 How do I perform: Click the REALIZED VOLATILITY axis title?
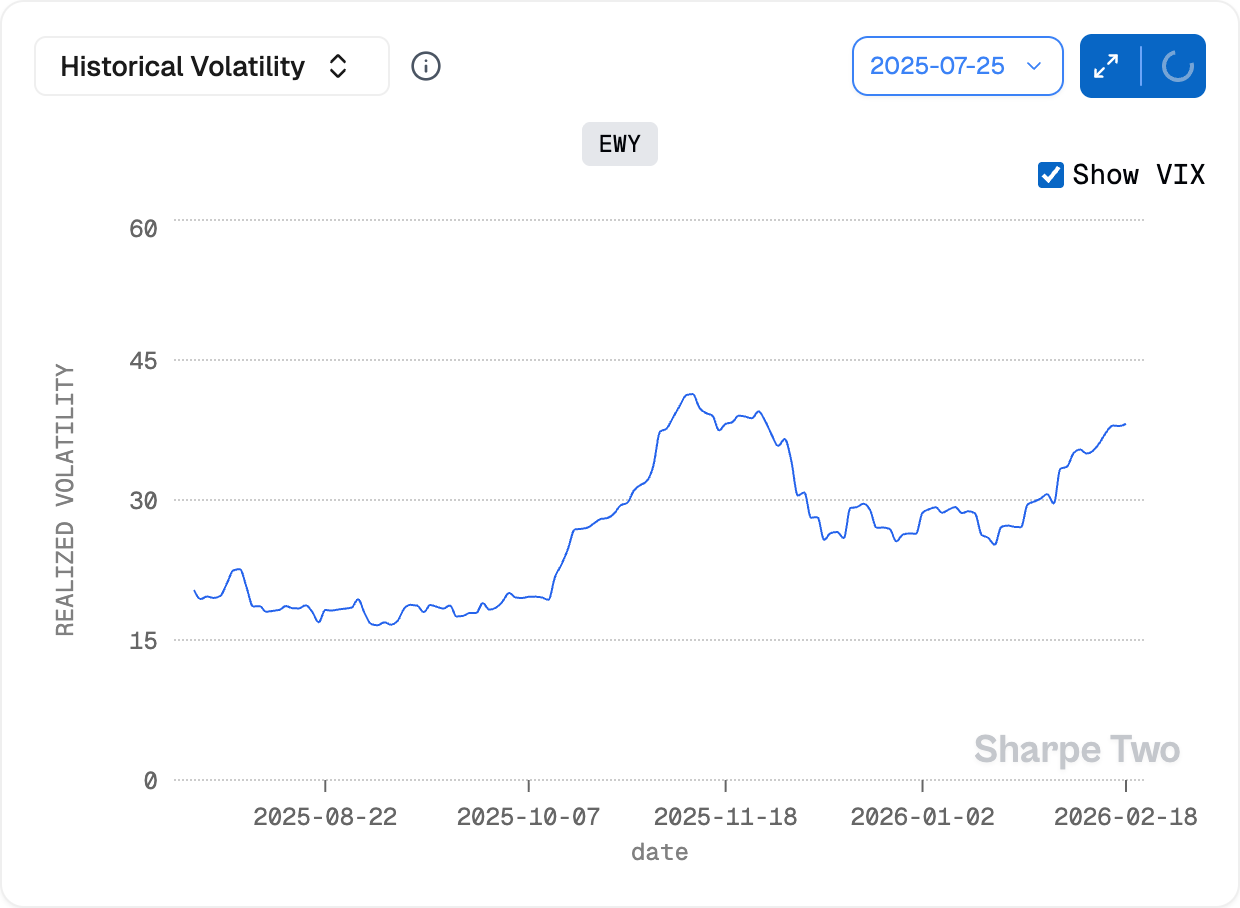(x=65, y=500)
